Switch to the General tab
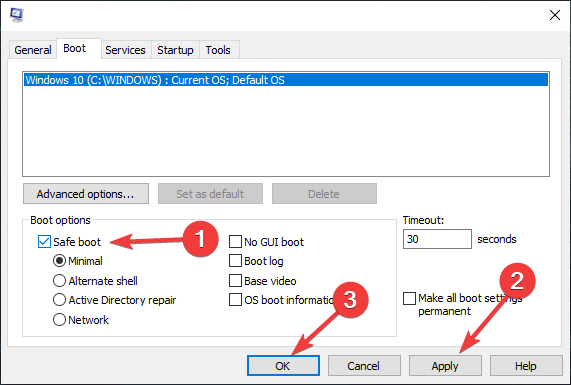The width and height of the screenshot is (571, 385). click(x=33, y=50)
